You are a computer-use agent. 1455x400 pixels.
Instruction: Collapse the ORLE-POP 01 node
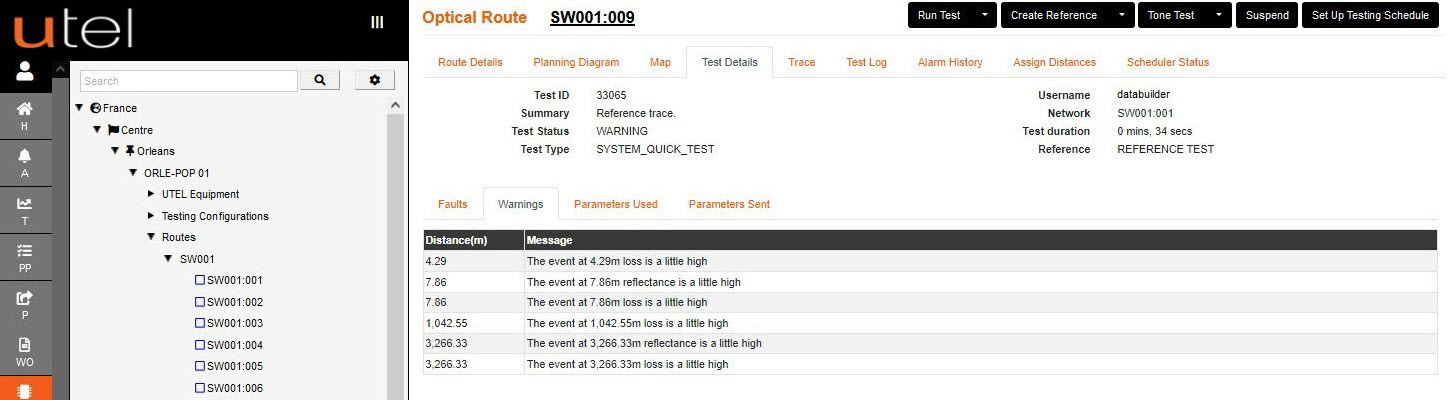point(133,173)
